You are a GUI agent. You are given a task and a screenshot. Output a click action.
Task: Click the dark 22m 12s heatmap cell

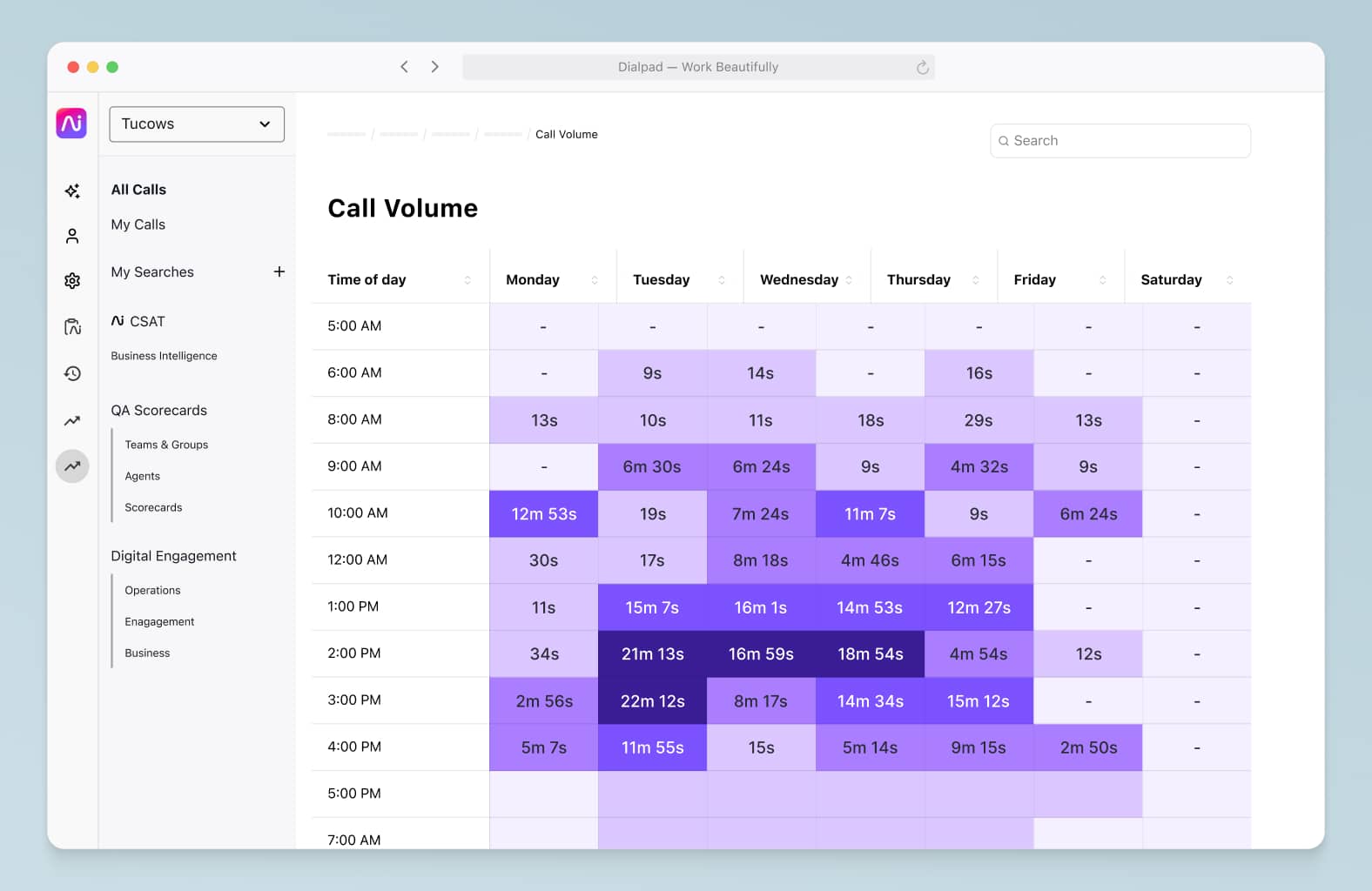(x=652, y=700)
